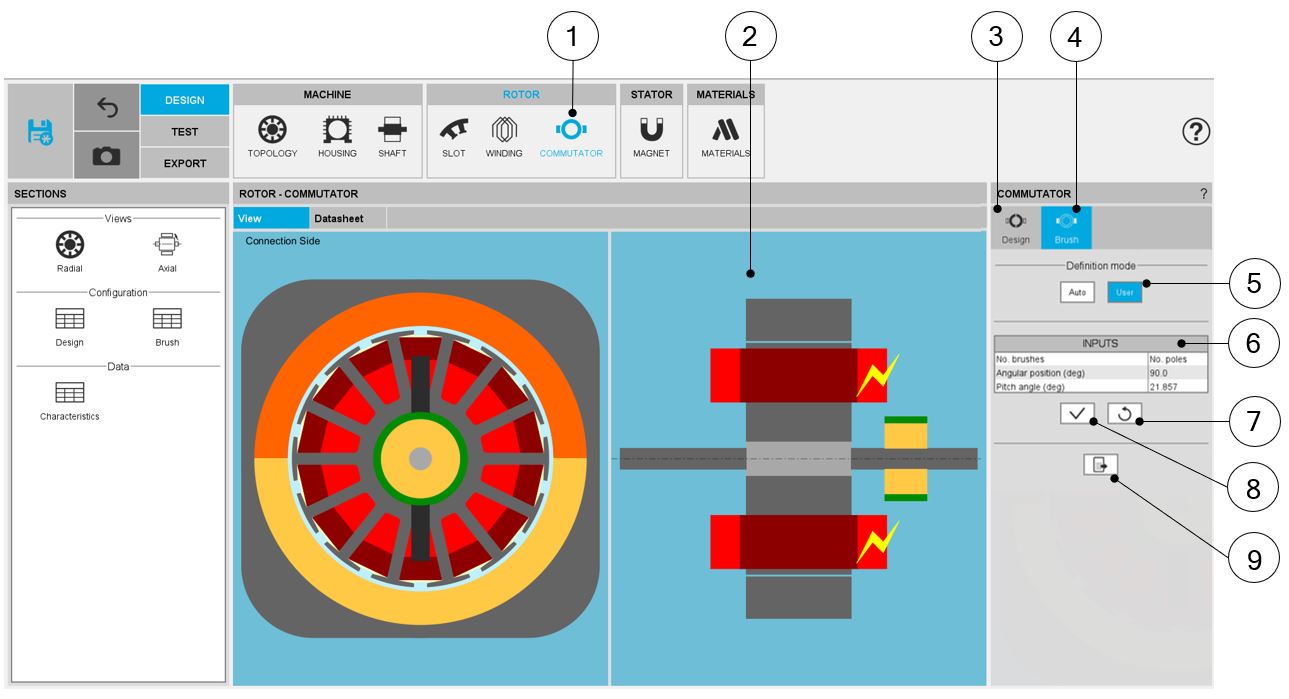Reset inputs with the circular arrow button
The image size is (1289, 699).
(x=1125, y=414)
